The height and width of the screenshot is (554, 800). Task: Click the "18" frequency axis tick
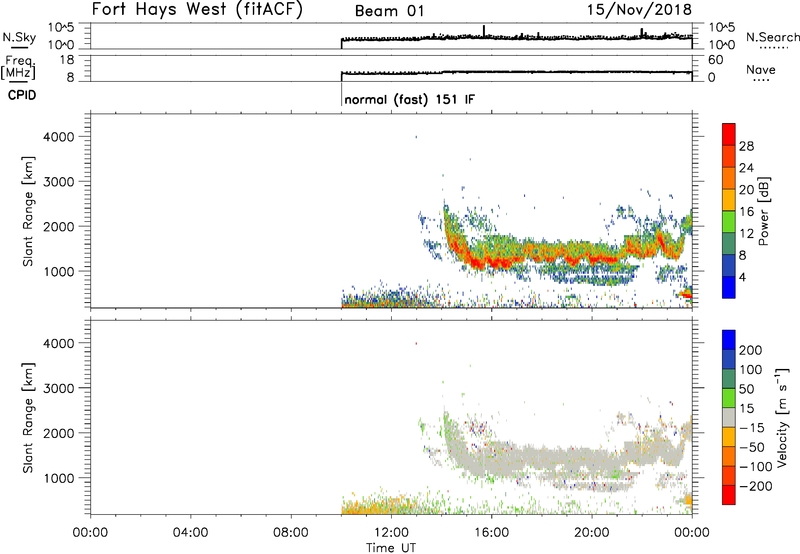coord(67,60)
